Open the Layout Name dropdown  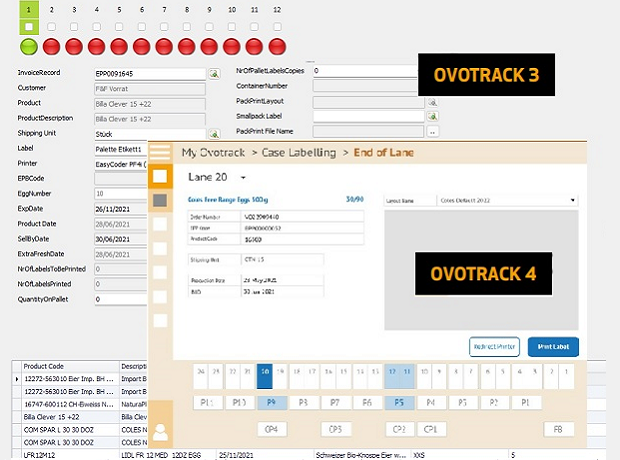pos(571,199)
